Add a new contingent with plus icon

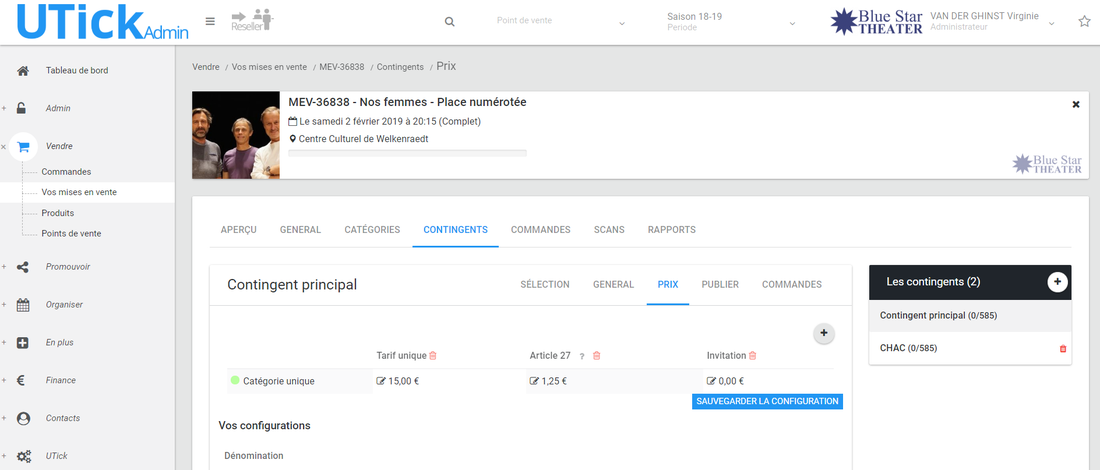pos(1057,282)
